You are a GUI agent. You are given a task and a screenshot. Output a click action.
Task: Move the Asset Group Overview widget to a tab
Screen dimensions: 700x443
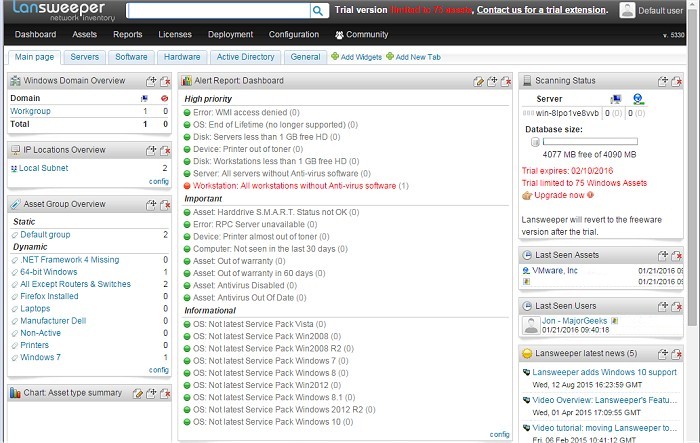151,204
